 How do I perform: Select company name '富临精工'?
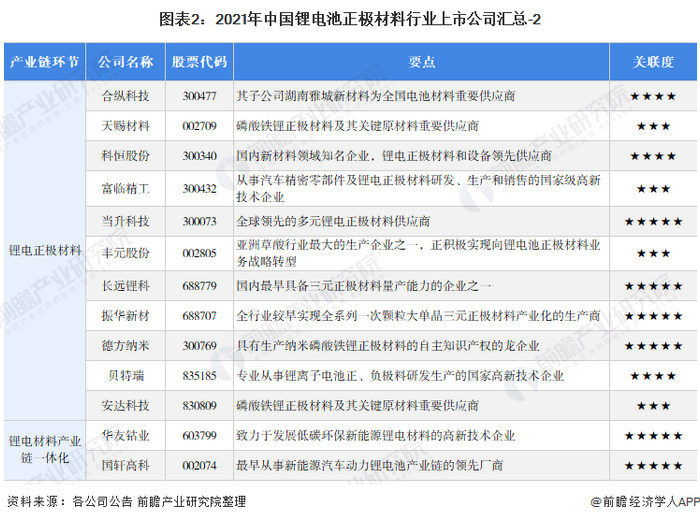(x=125, y=188)
